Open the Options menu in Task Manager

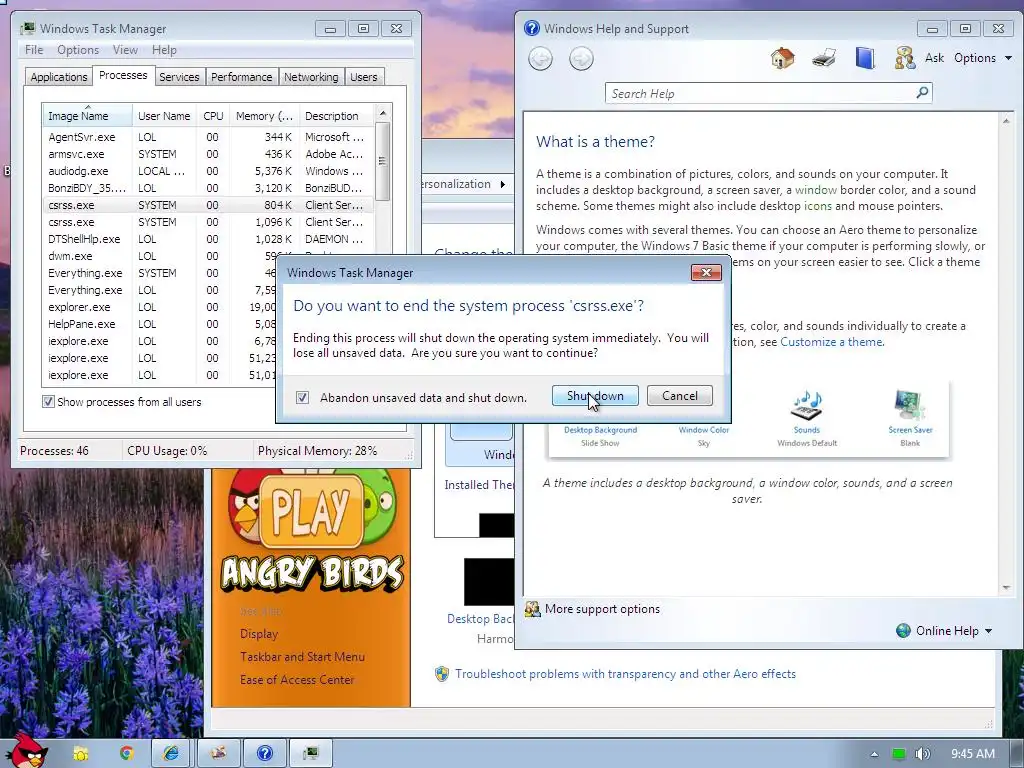[78, 50]
